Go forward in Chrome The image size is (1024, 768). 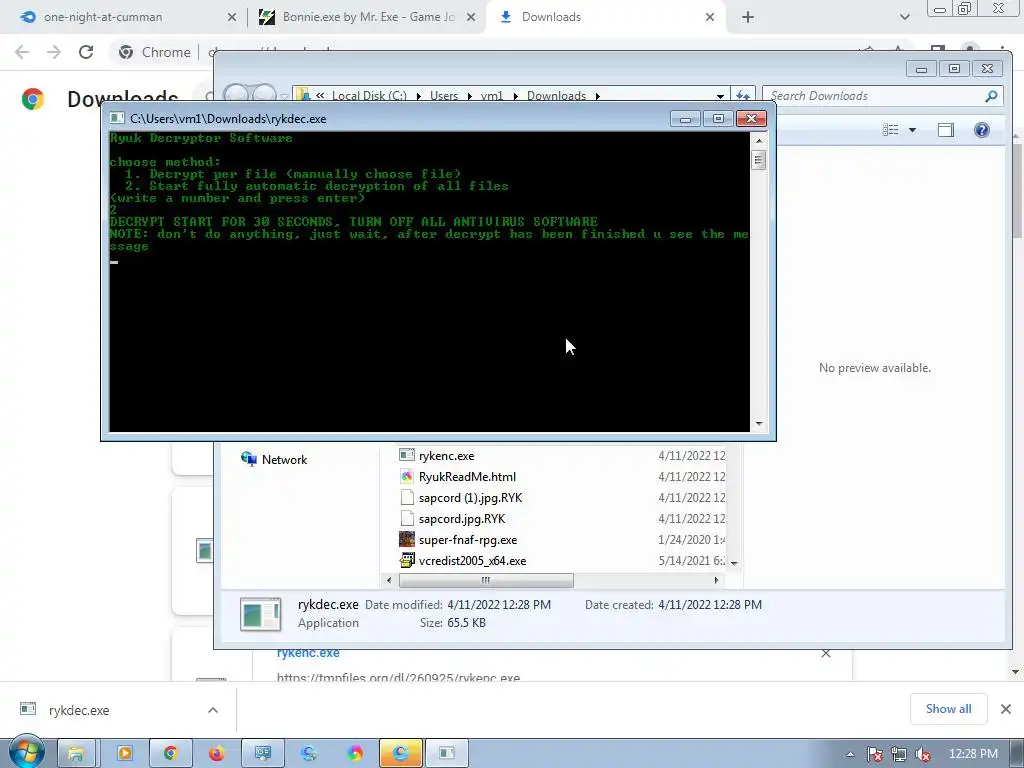click(54, 52)
